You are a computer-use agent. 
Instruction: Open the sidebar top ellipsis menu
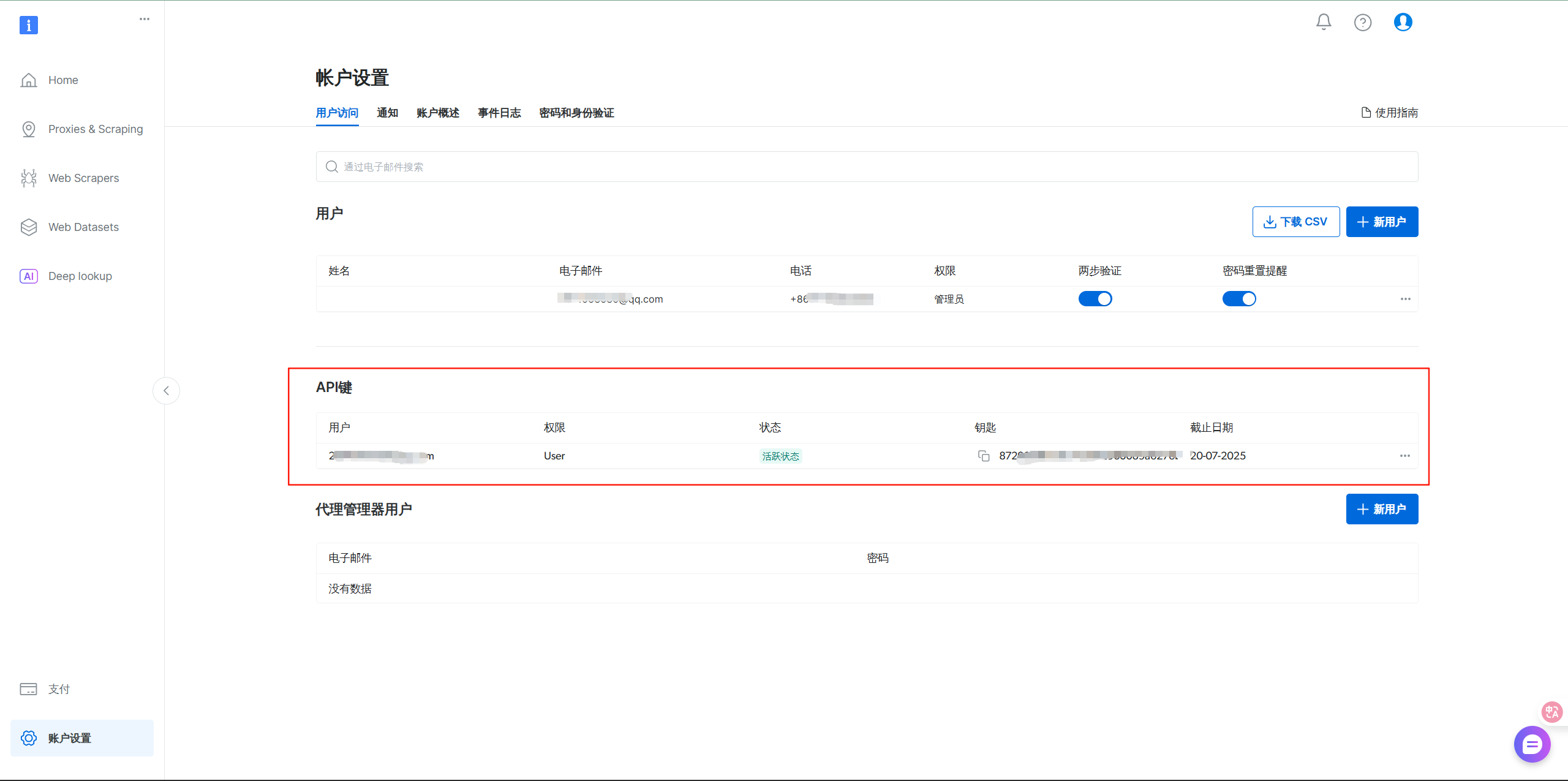click(145, 19)
